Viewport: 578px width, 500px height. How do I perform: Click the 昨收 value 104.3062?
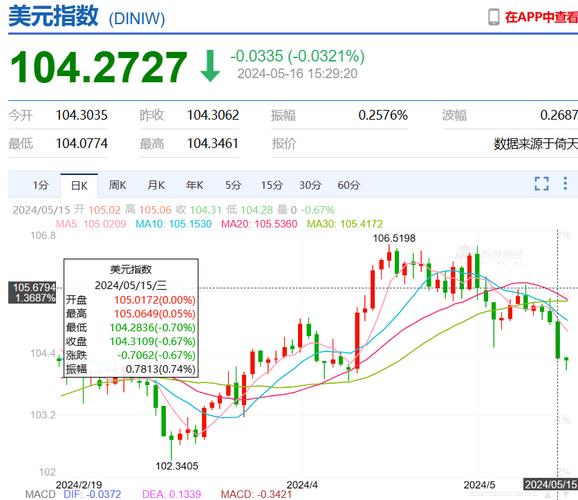(x=213, y=115)
